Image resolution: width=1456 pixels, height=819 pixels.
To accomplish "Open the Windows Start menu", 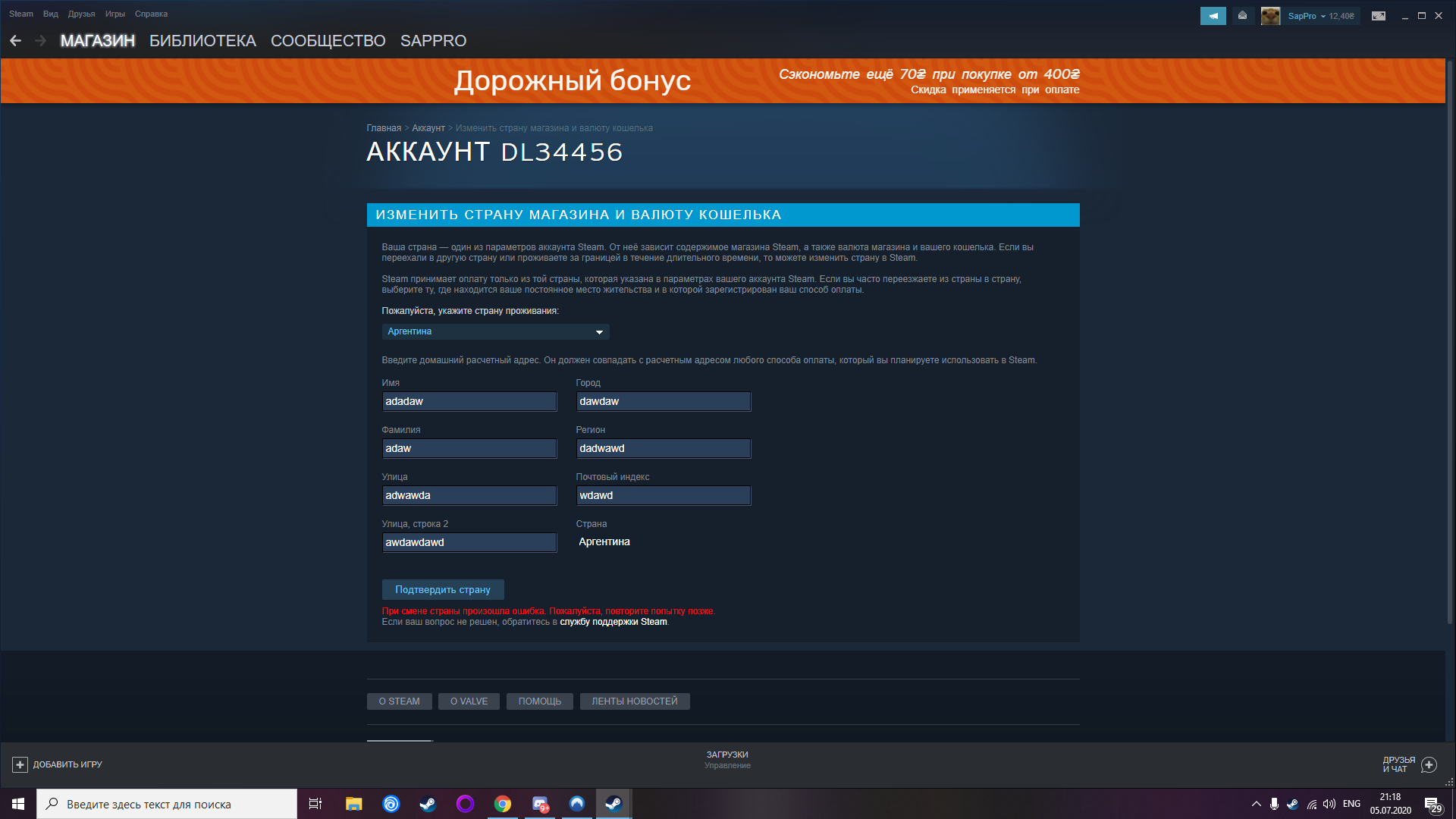I will (x=18, y=804).
